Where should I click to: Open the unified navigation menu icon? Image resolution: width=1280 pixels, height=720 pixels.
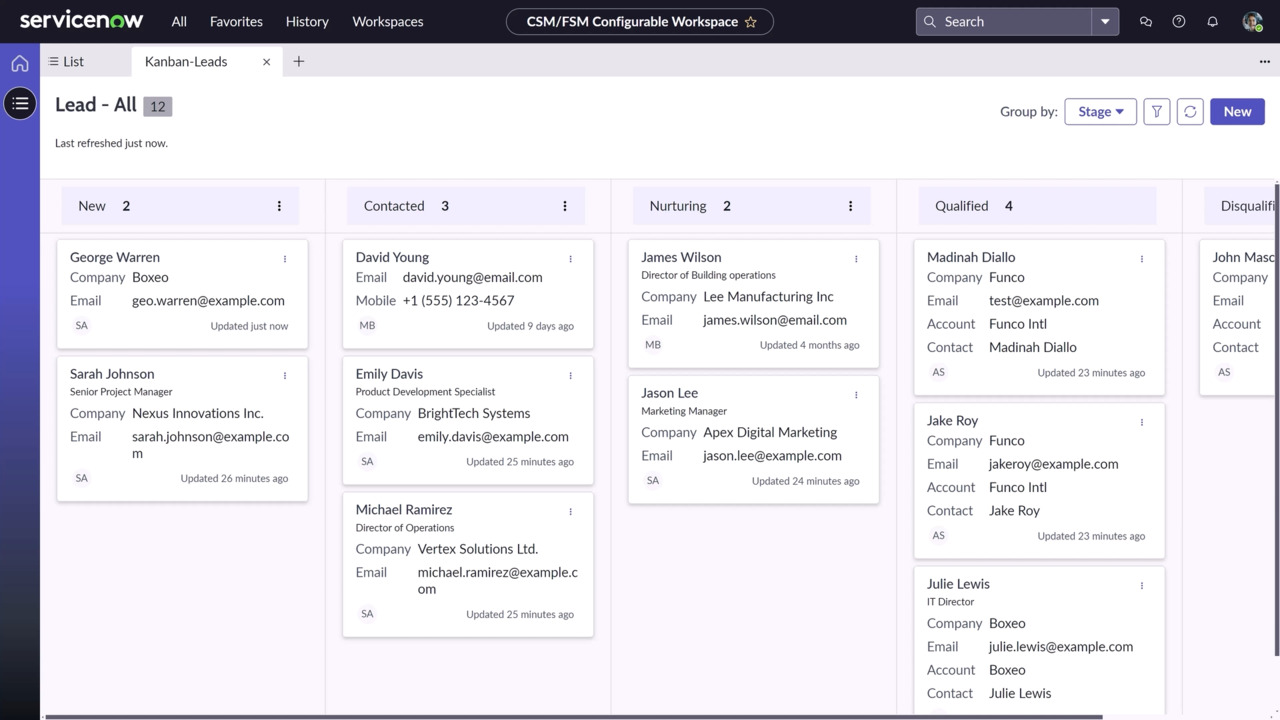pos(20,103)
